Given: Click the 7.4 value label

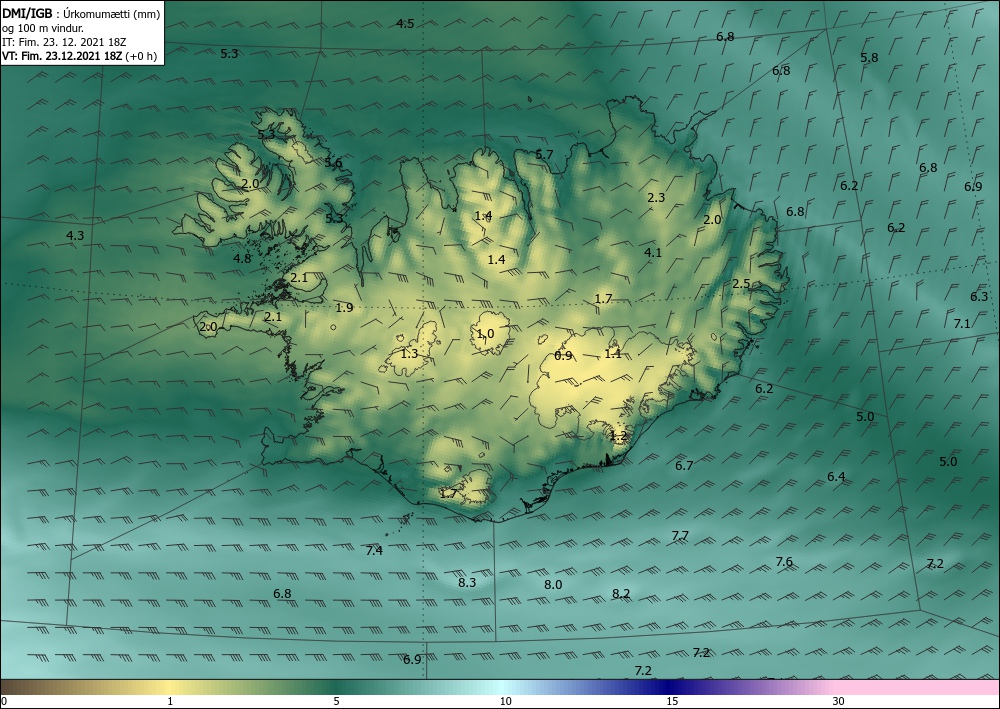Looking at the screenshot, I should pos(374,550).
